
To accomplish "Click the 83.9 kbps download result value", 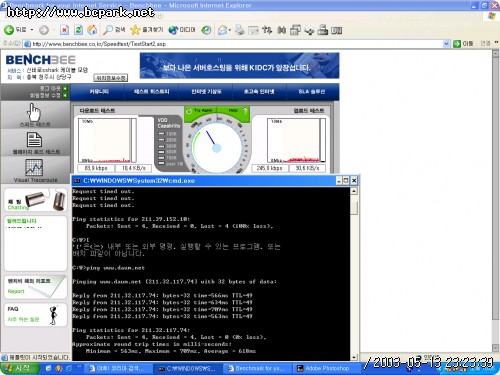I will point(96,168).
